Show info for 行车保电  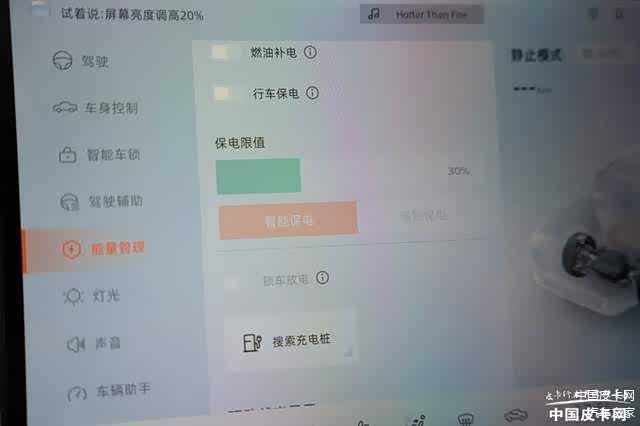click(312, 93)
